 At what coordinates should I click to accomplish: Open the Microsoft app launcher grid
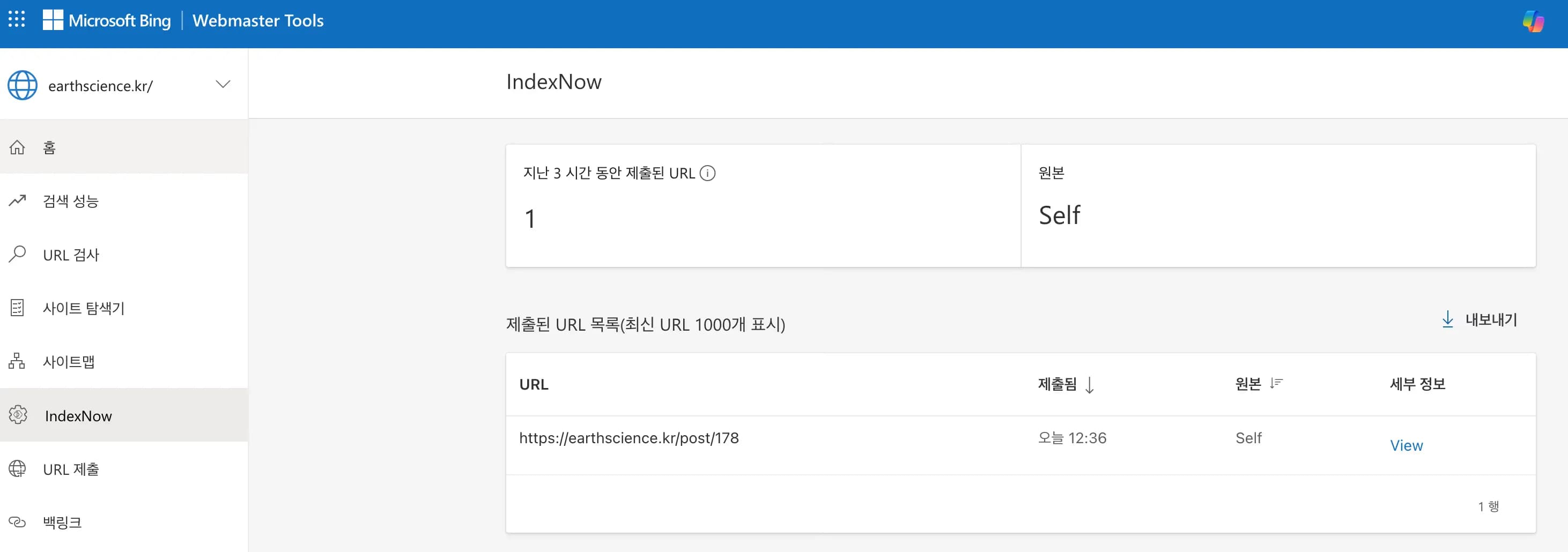17,19
